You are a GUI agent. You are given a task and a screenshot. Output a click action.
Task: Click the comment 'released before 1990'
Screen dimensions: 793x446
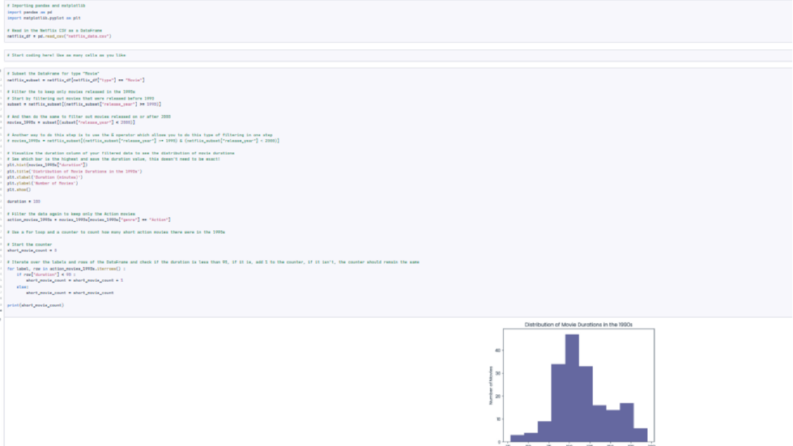pos(80,99)
